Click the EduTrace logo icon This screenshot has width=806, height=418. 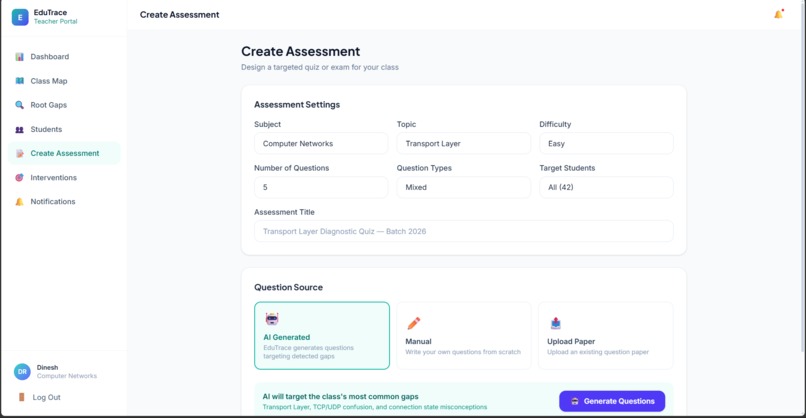click(20, 17)
